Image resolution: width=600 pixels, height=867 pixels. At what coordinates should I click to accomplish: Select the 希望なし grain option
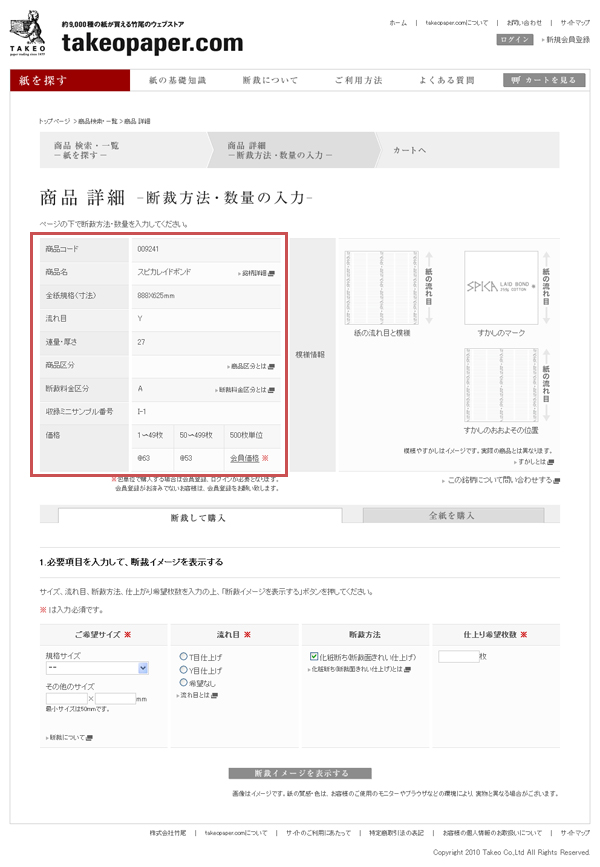[x=178, y=683]
